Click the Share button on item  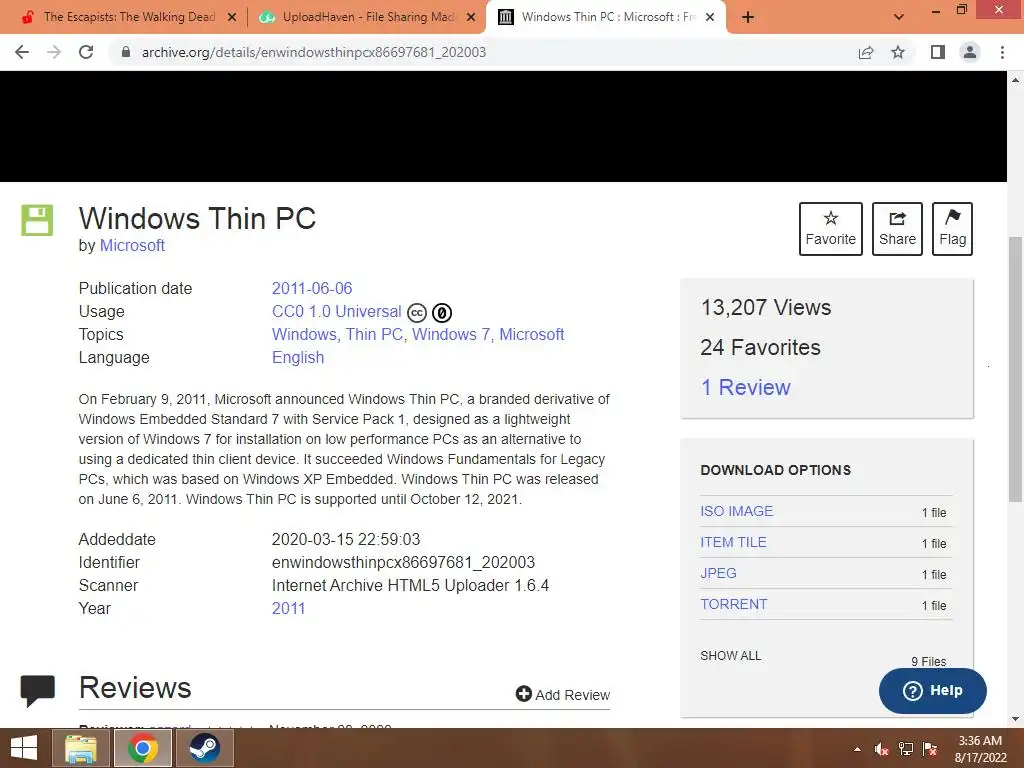pyautogui.click(x=897, y=229)
